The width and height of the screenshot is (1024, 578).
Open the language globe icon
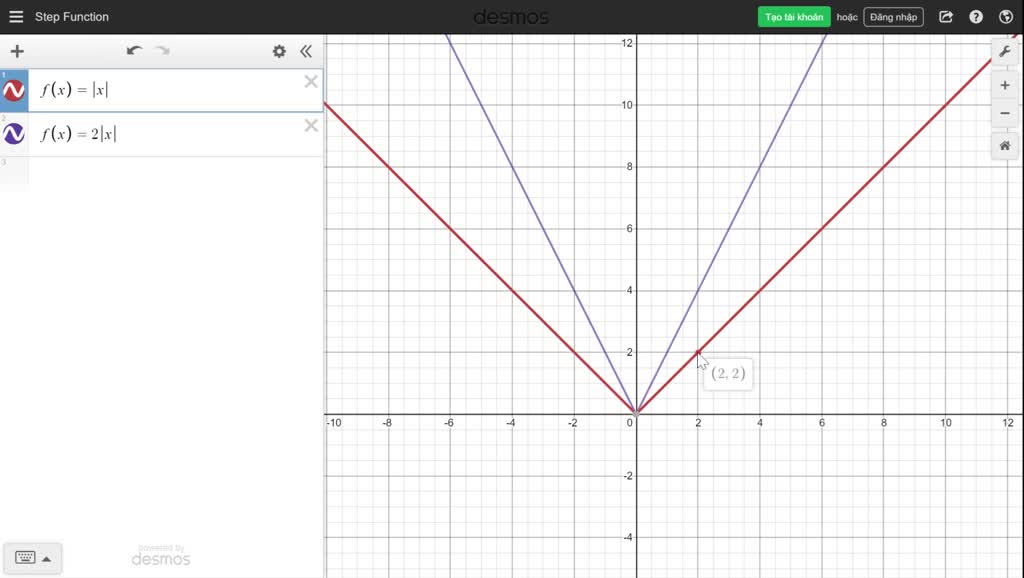(x=1005, y=17)
